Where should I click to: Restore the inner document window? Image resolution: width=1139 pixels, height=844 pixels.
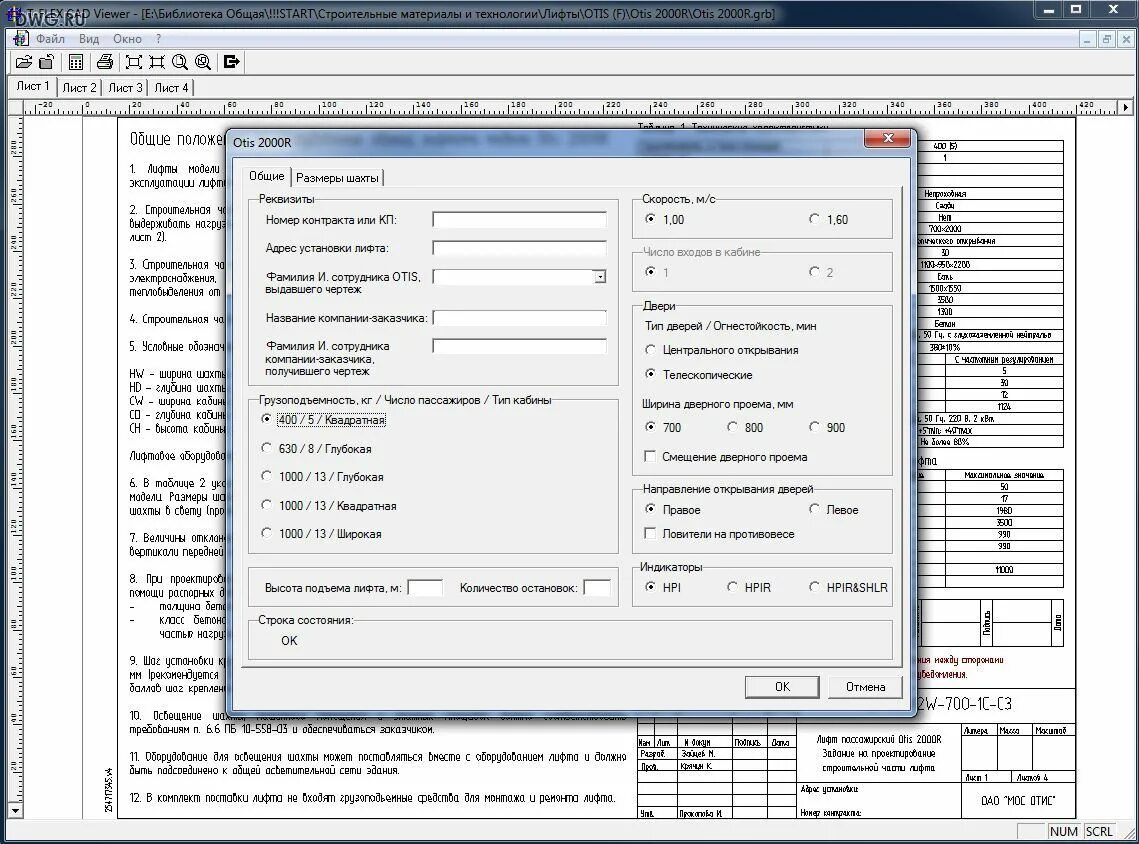(1106, 39)
